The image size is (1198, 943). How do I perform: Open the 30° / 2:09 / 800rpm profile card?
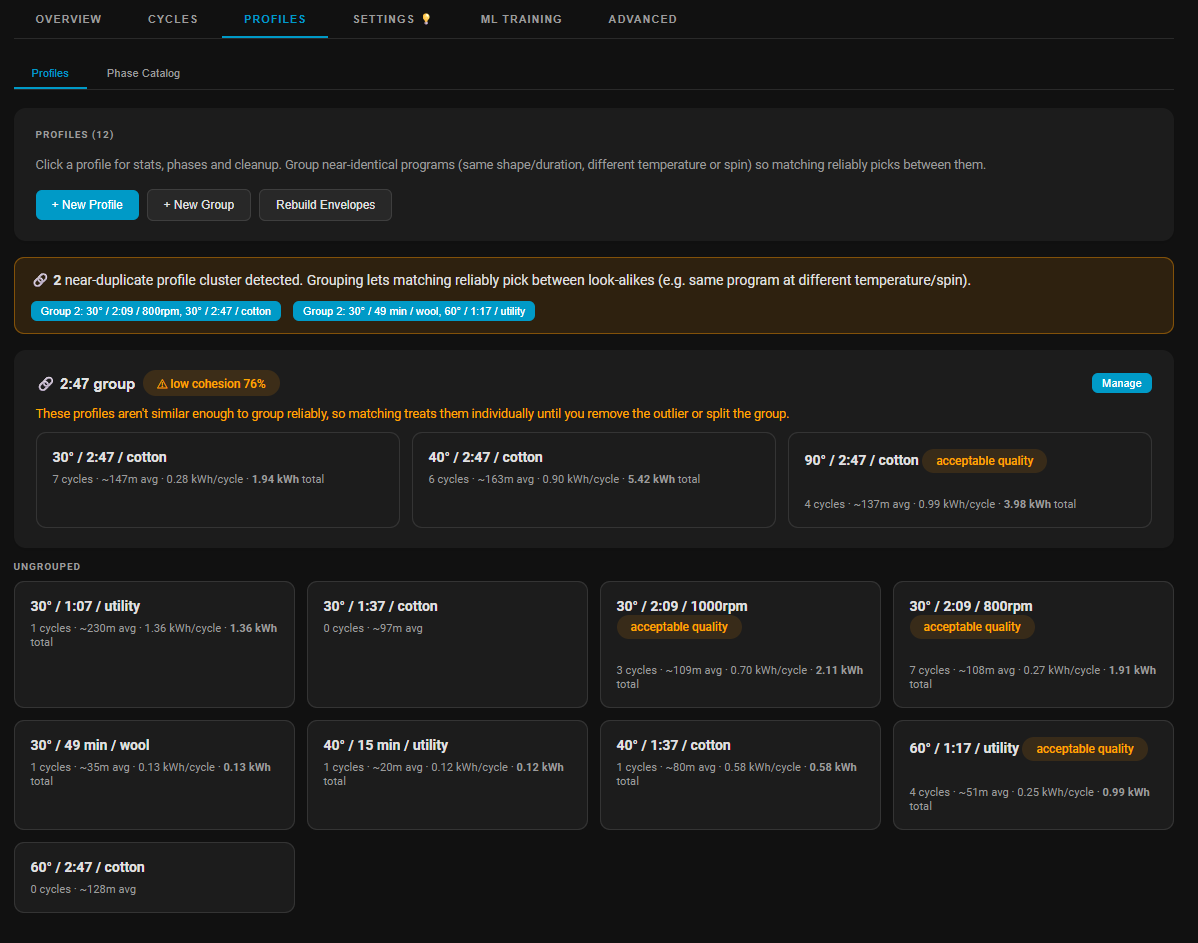tap(1033, 644)
